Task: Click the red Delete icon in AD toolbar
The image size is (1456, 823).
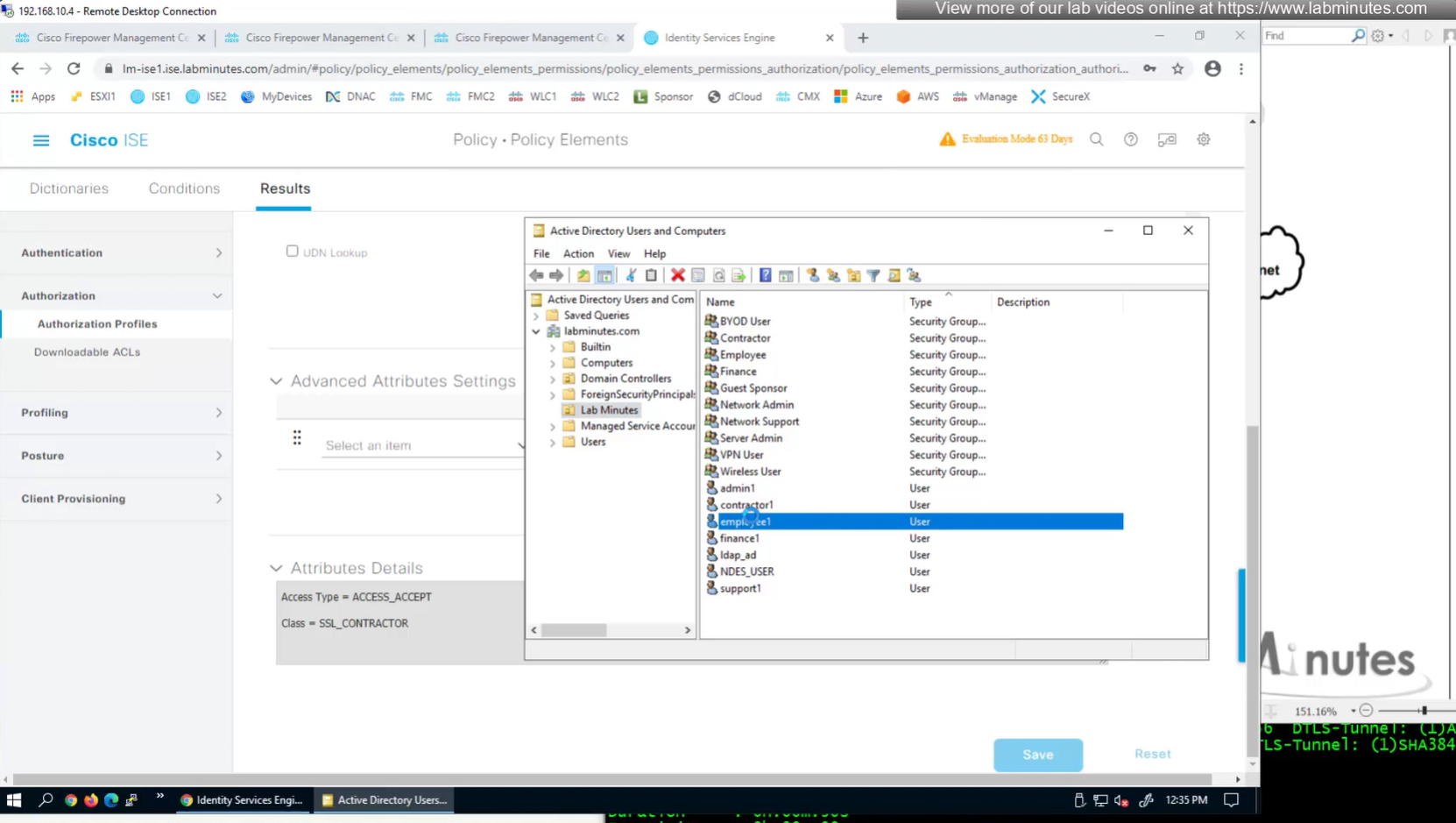Action: (x=677, y=275)
